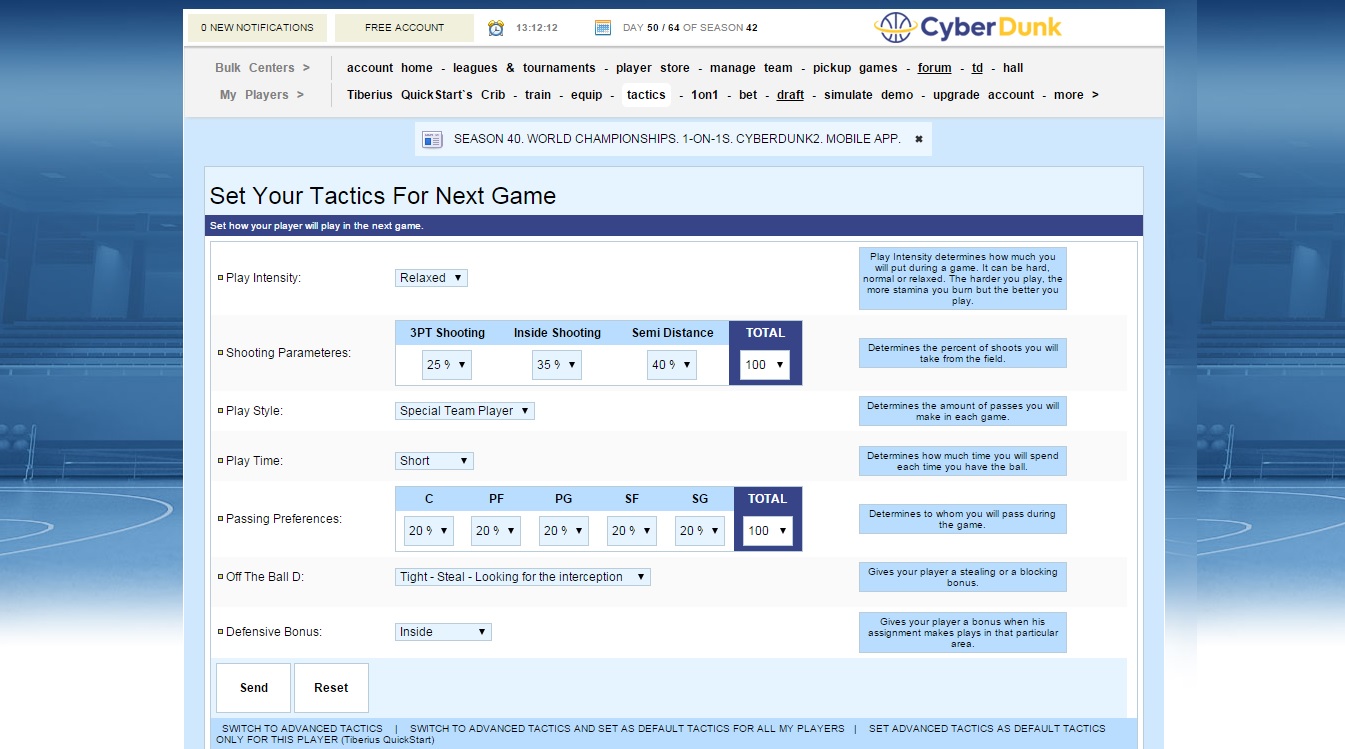The width and height of the screenshot is (1345, 749).
Task: Open the SF passing percentage dropdown
Action: tap(632, 531)
